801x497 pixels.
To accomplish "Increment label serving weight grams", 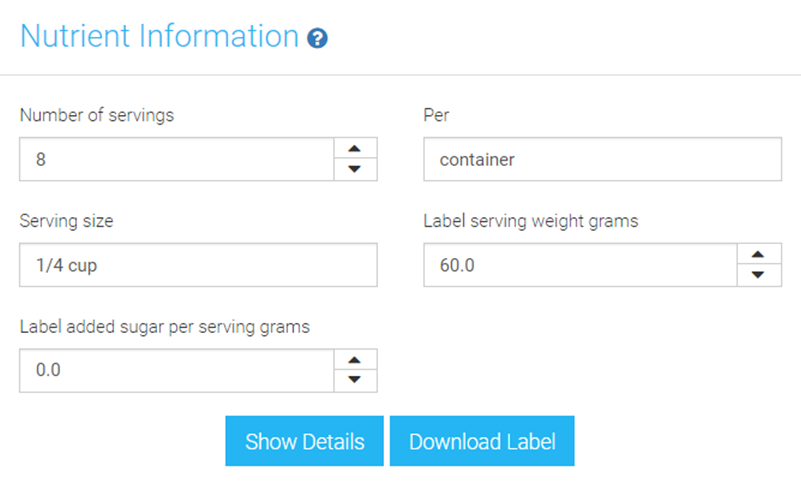I will (758, 254).
